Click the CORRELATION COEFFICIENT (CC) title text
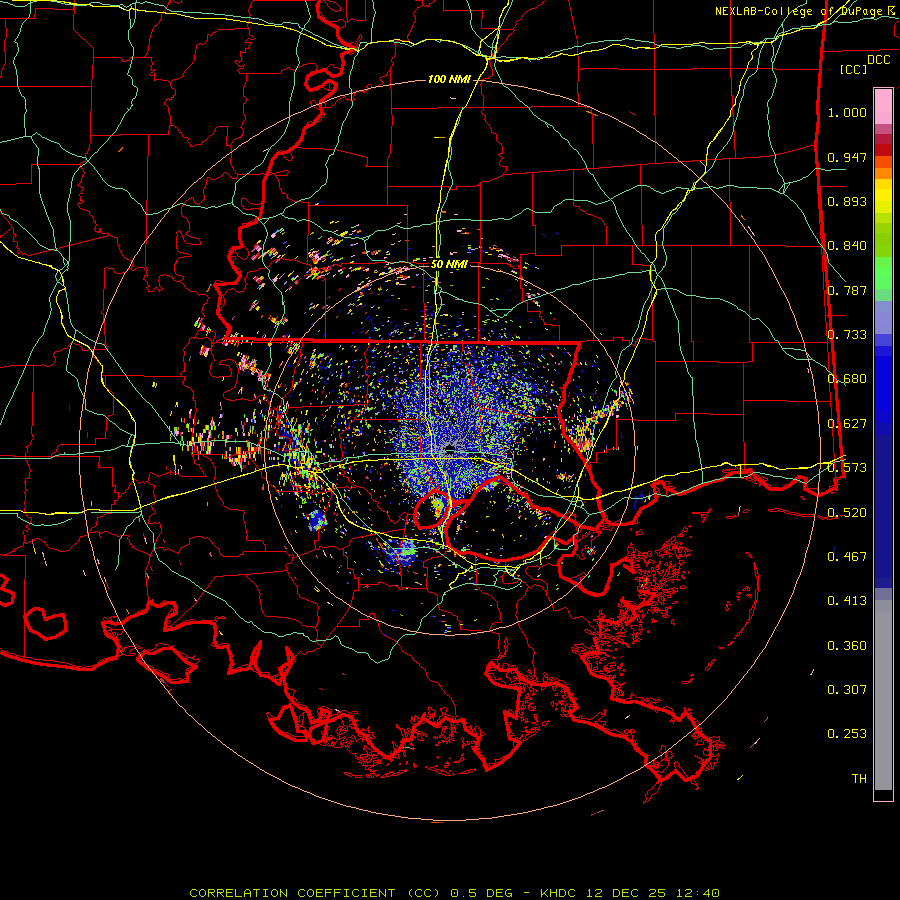Viewport: 900px width, 900px height. click(x=315, y=893)
